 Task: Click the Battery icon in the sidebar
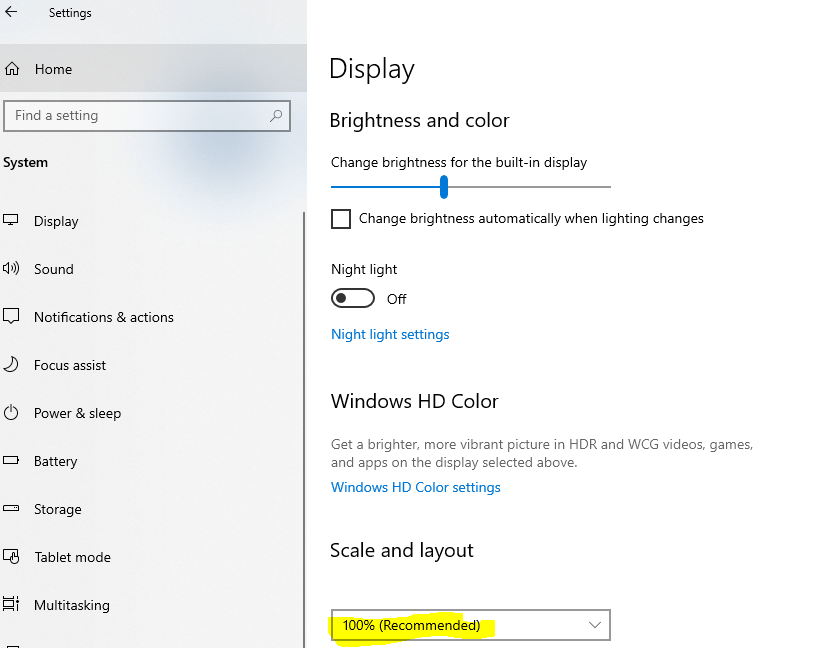click(11, 461)
